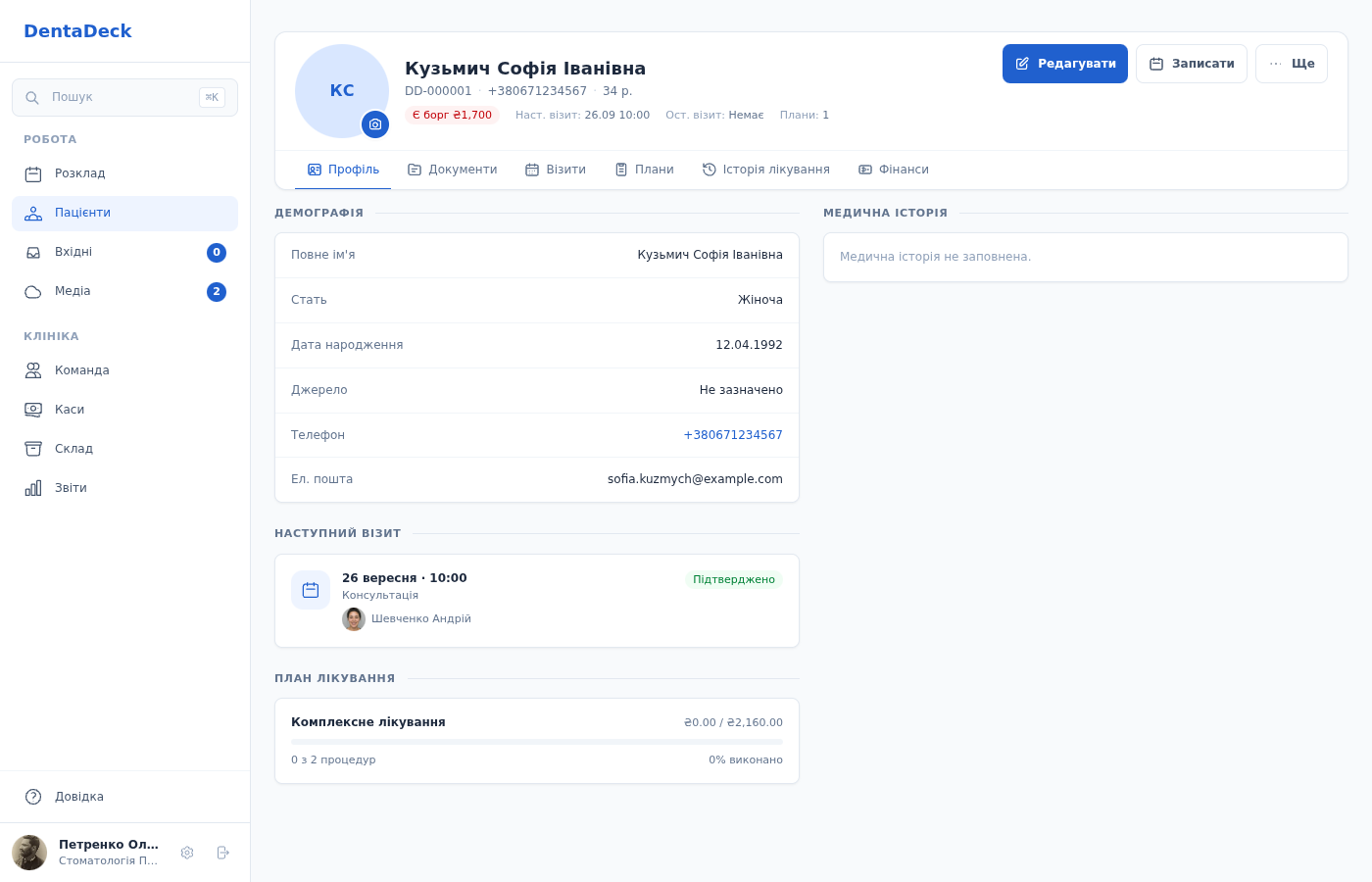Open the Вхідні inbox section
This screenshot has height=882, width=1372.
[124, 252]
